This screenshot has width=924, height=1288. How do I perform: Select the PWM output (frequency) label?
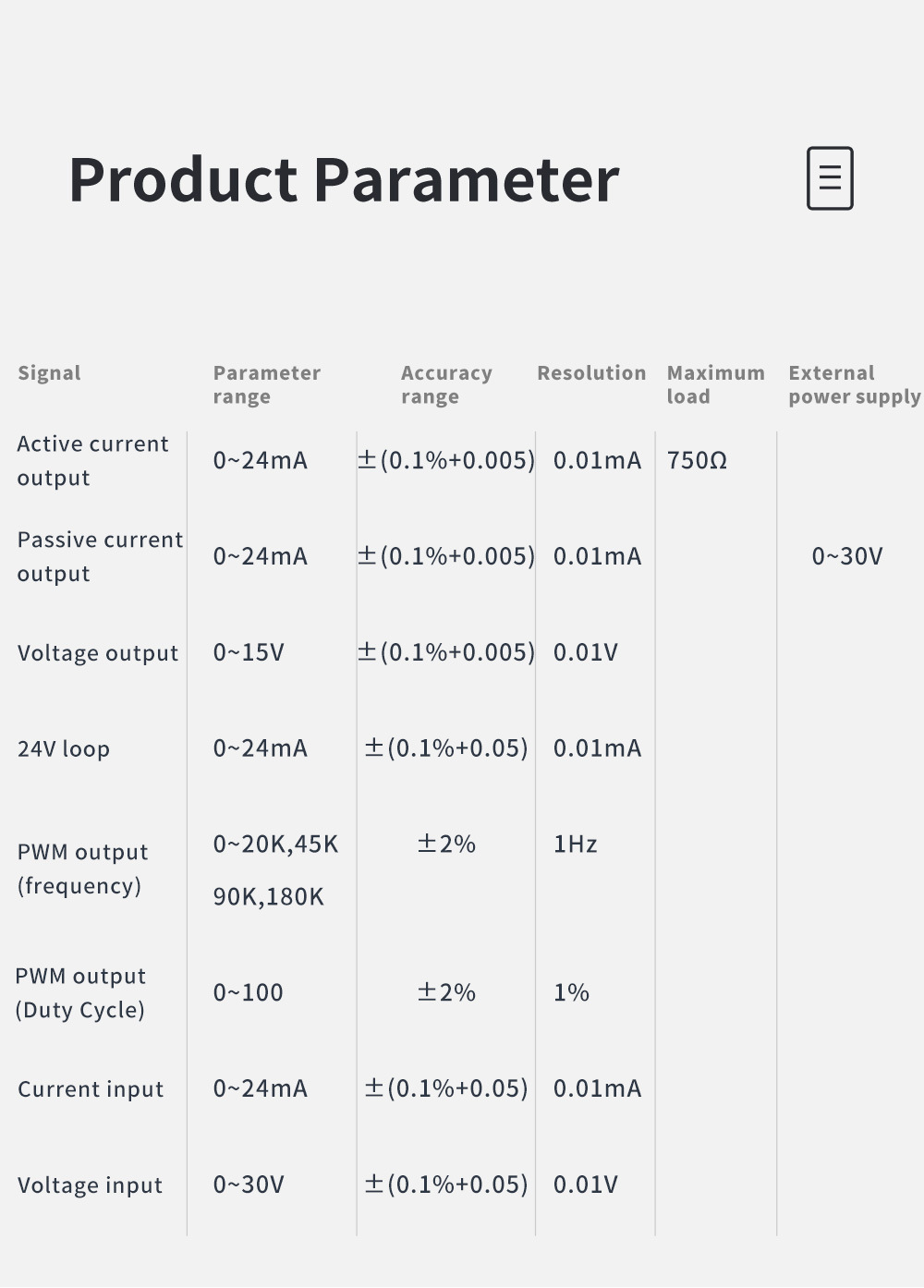point(83,869)
